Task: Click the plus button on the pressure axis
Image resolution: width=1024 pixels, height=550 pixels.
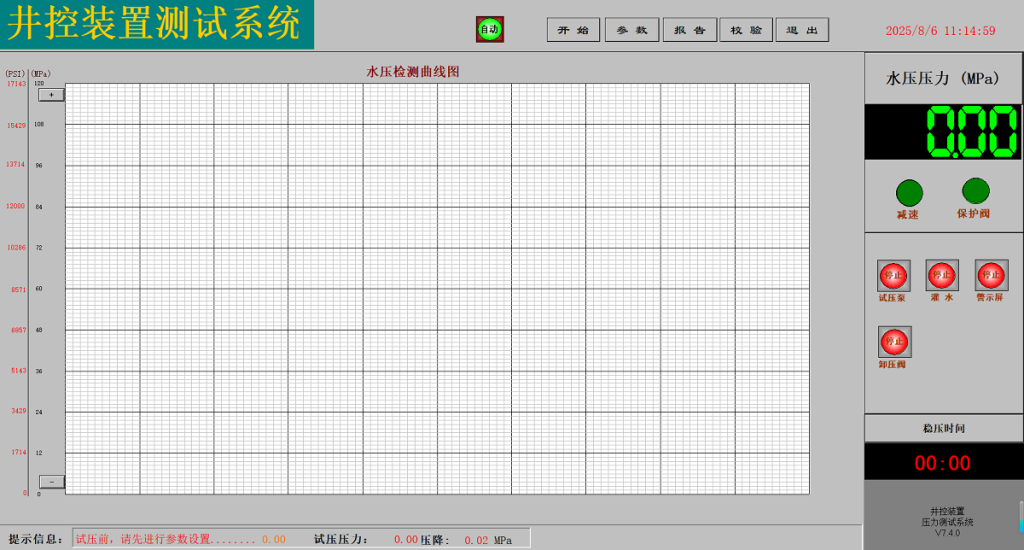Action: (x=51, y=94)
